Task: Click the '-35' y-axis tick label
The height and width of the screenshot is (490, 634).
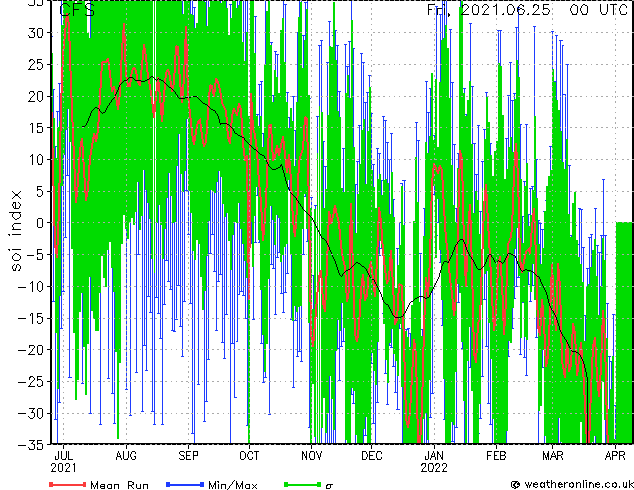Action: (31, 445)
